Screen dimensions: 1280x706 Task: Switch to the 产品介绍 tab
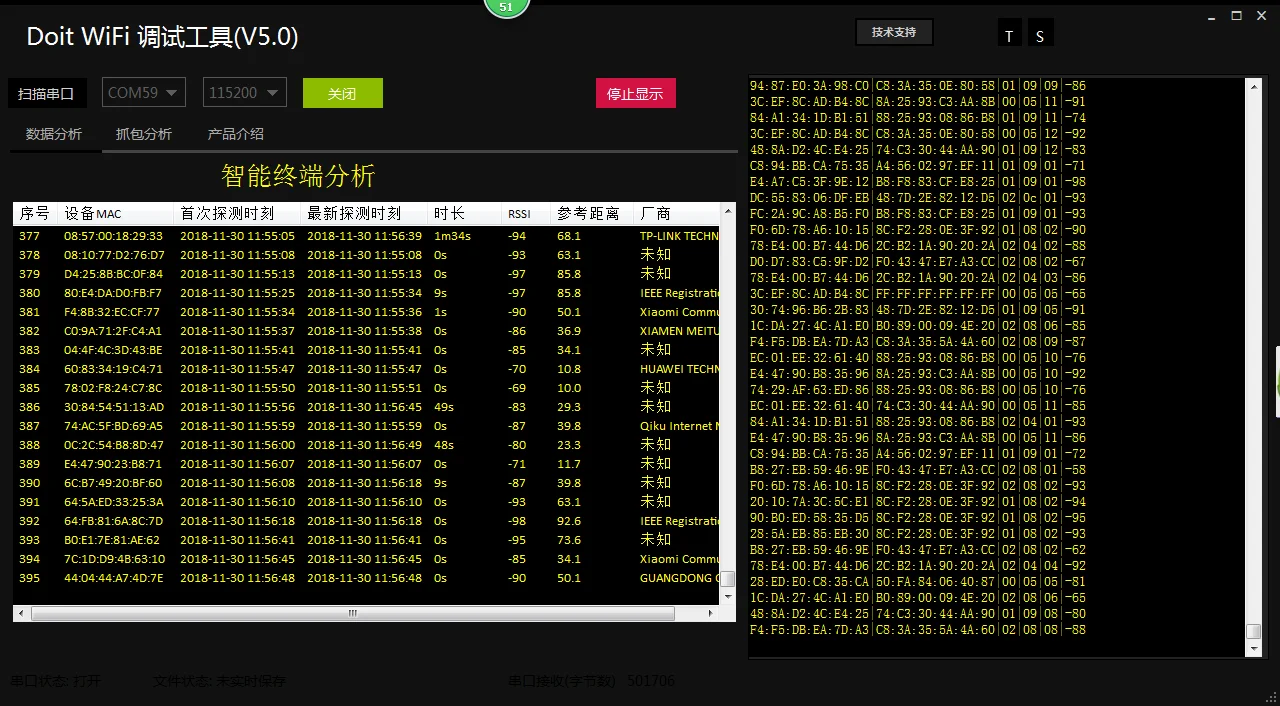(236, 134)
